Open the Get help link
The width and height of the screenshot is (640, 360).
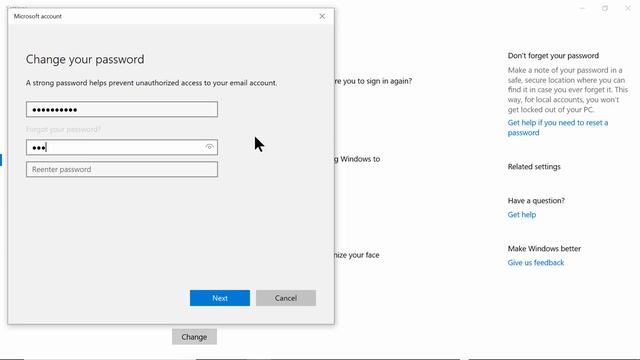click(x=522, y=215)
